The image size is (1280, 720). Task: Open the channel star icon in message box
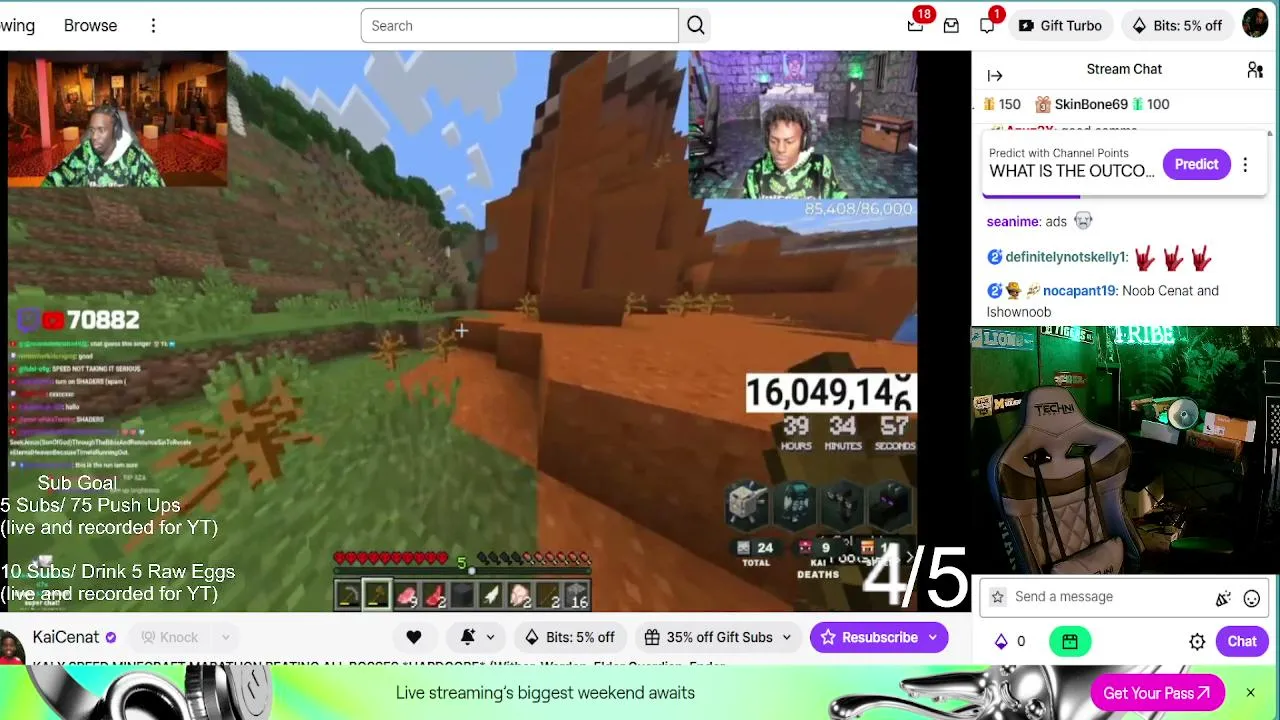coord(997,597)
